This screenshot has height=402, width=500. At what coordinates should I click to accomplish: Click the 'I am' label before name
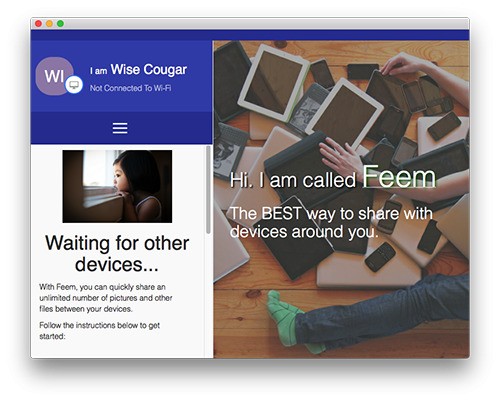pyautogui.click(x=98, y=71)
